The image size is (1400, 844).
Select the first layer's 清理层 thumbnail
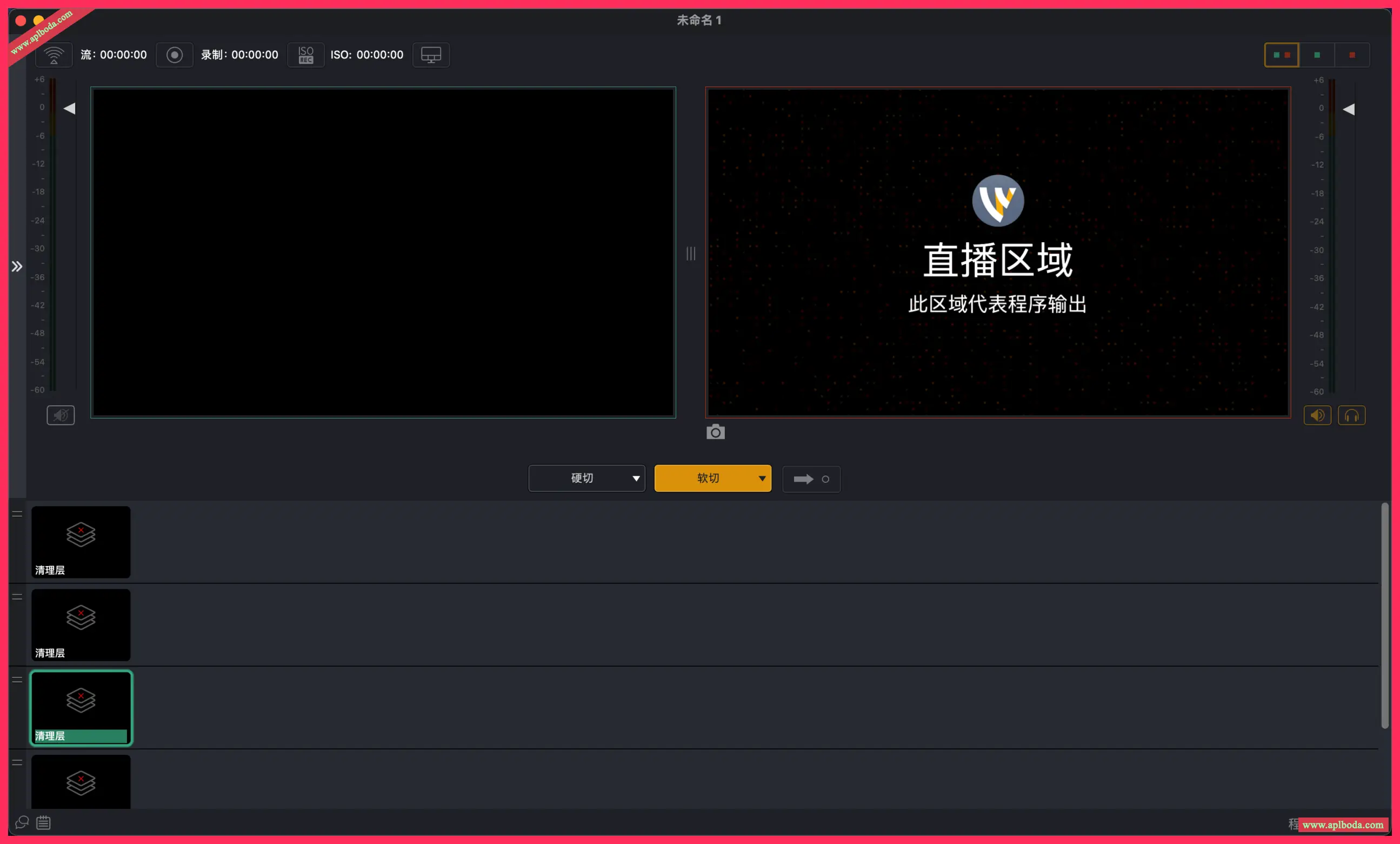pyautogui.click(x=81, y=542)
